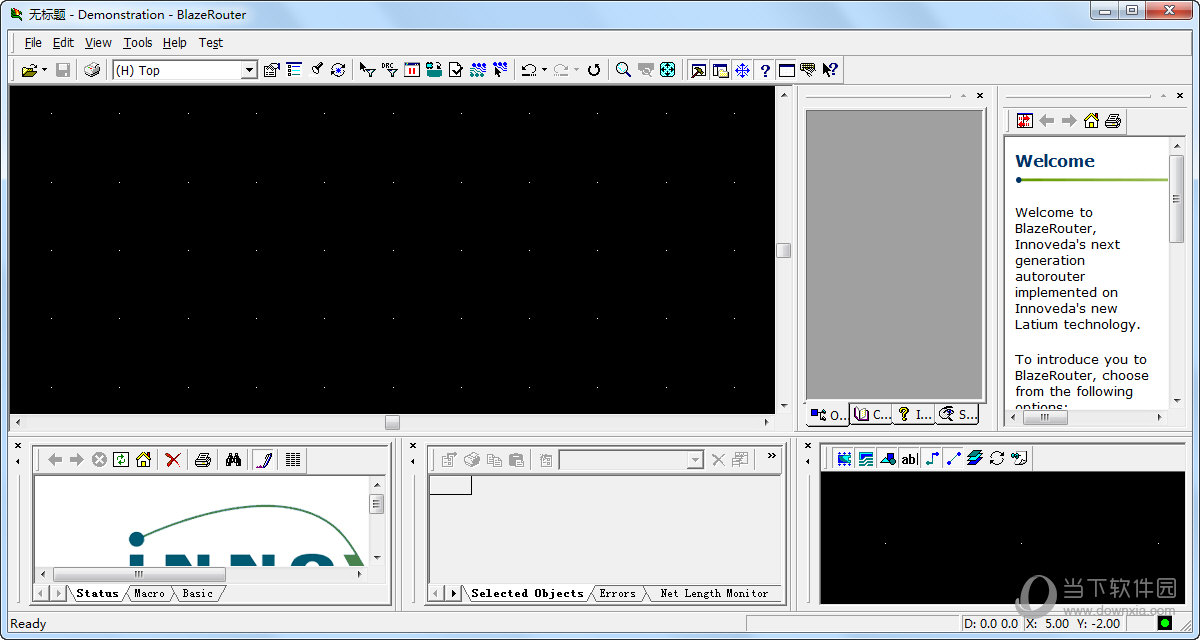
Task: Click the first project explorer tab labeled O...
Action: point(828,414)
